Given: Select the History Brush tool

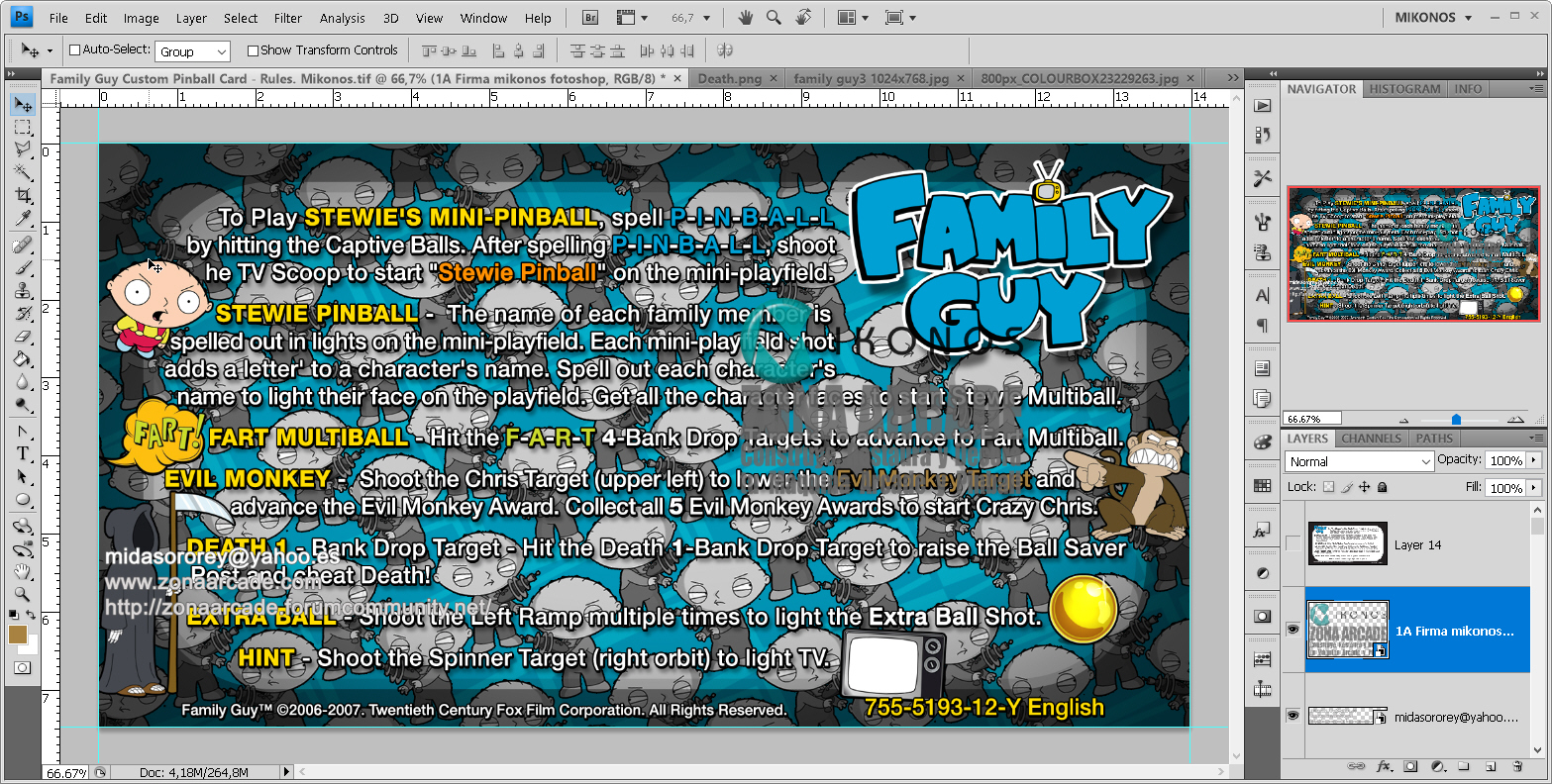Looking at the screenshot, I should (x=23, y=314).
